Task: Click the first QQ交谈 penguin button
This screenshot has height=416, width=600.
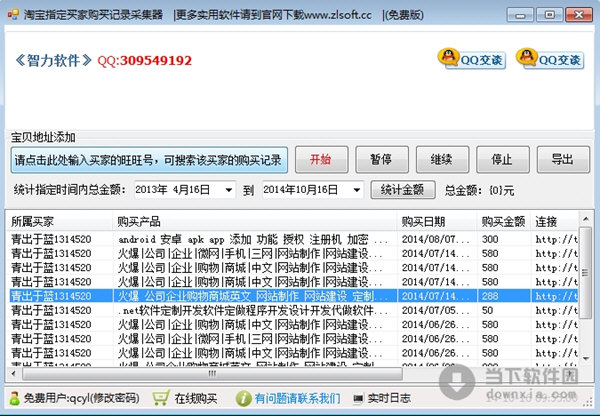Action: pyautogui.click(x=472, y=59)
